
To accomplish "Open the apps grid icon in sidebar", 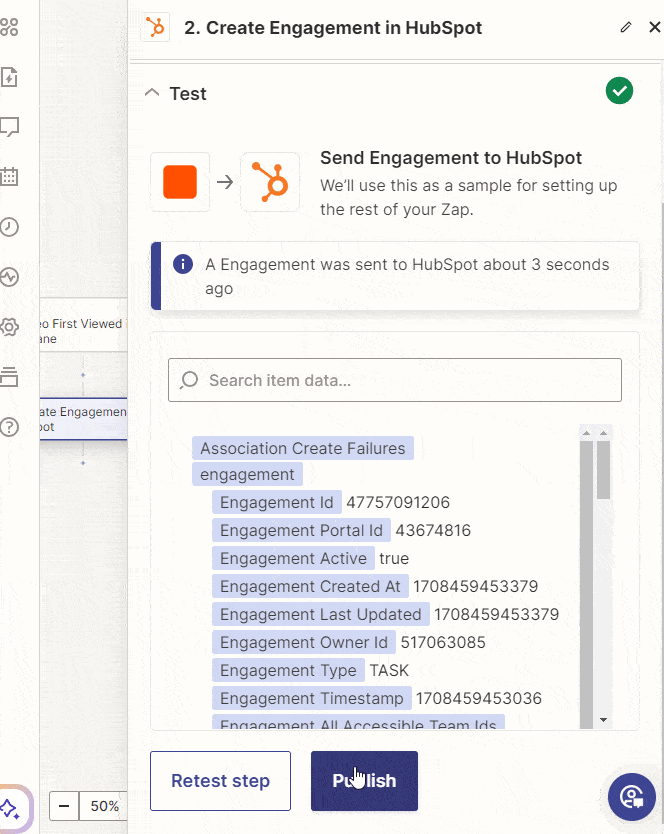I will (9, 27).
